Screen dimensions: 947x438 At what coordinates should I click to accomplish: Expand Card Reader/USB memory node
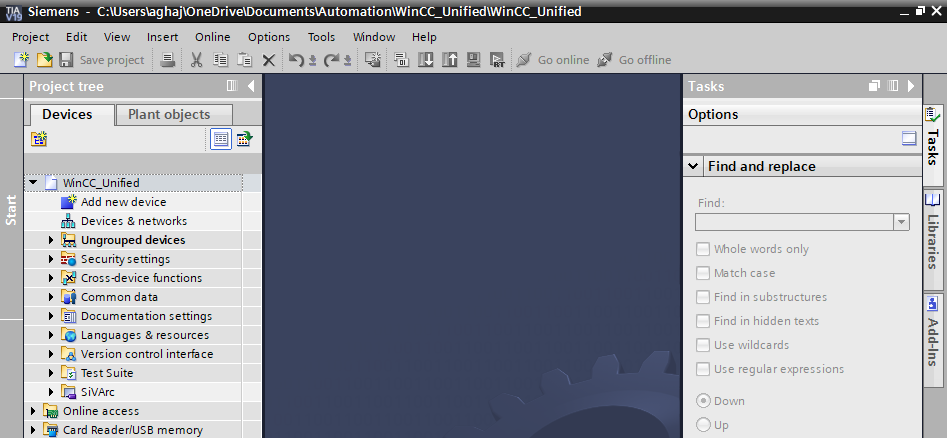[x=33, y=430]
